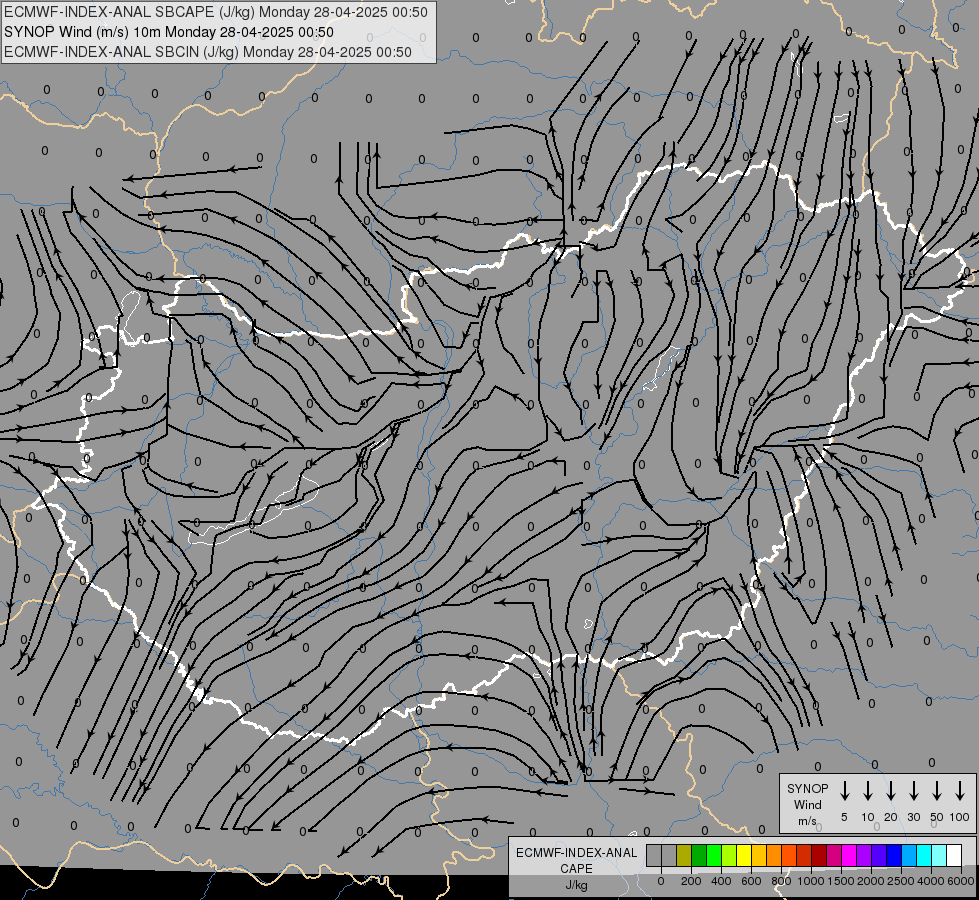Select the dark green CAPE swatch
The image size is (979, 900).
click(699, 855)
